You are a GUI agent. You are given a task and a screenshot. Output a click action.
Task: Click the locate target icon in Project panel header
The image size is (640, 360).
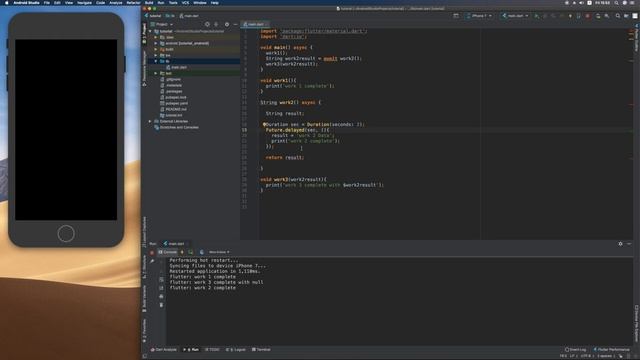(207, 24)
